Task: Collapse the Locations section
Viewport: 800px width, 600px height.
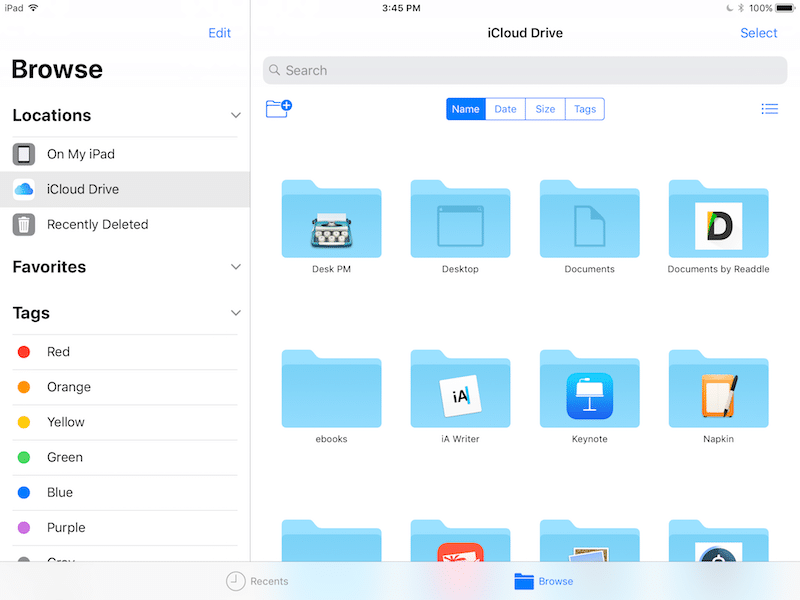Action: (x=236, y=116)
